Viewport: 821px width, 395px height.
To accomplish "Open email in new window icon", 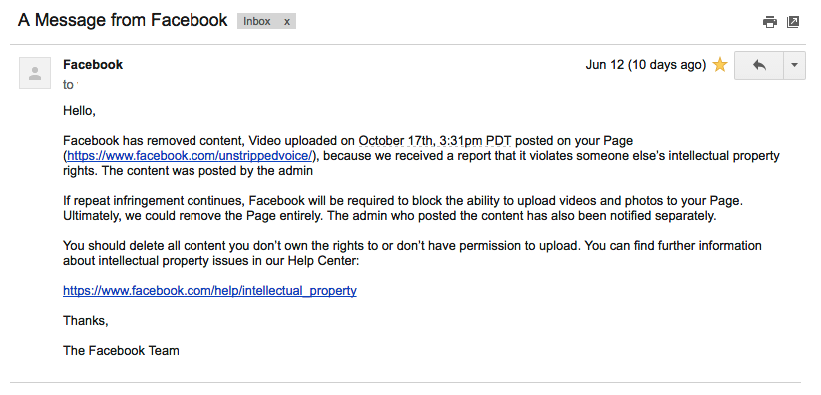I will click(793, 22).
